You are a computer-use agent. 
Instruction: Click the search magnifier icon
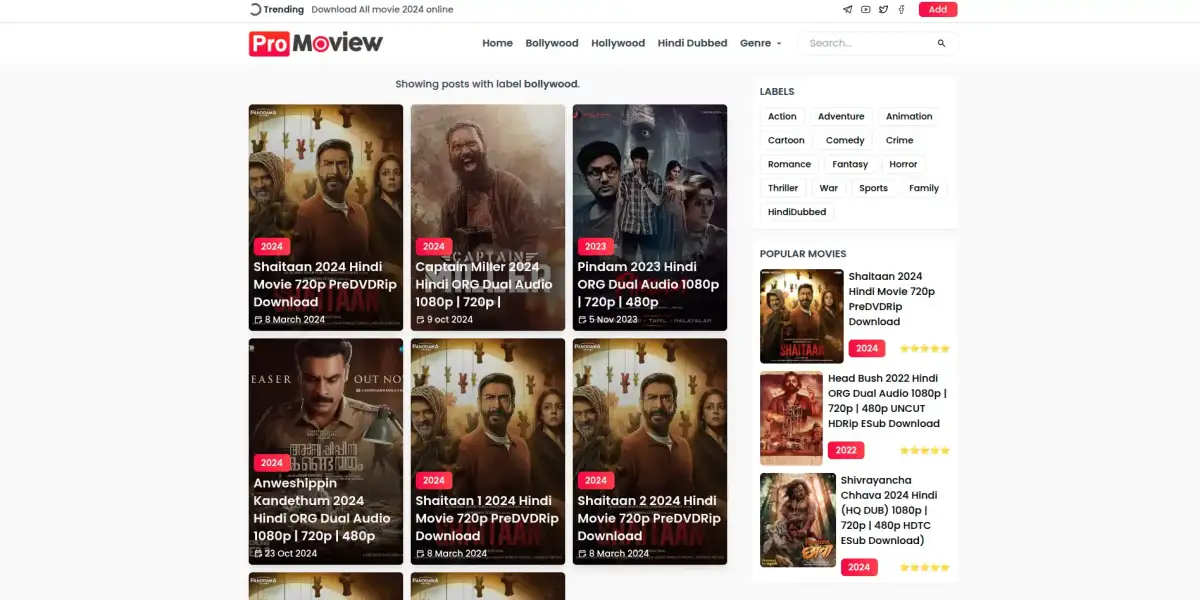point(941,43)
